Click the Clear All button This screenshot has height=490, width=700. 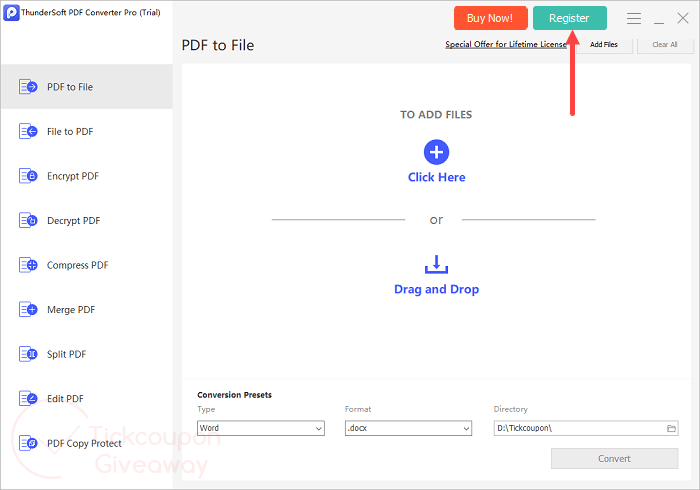pyautogui.click(x=665, y=45)
